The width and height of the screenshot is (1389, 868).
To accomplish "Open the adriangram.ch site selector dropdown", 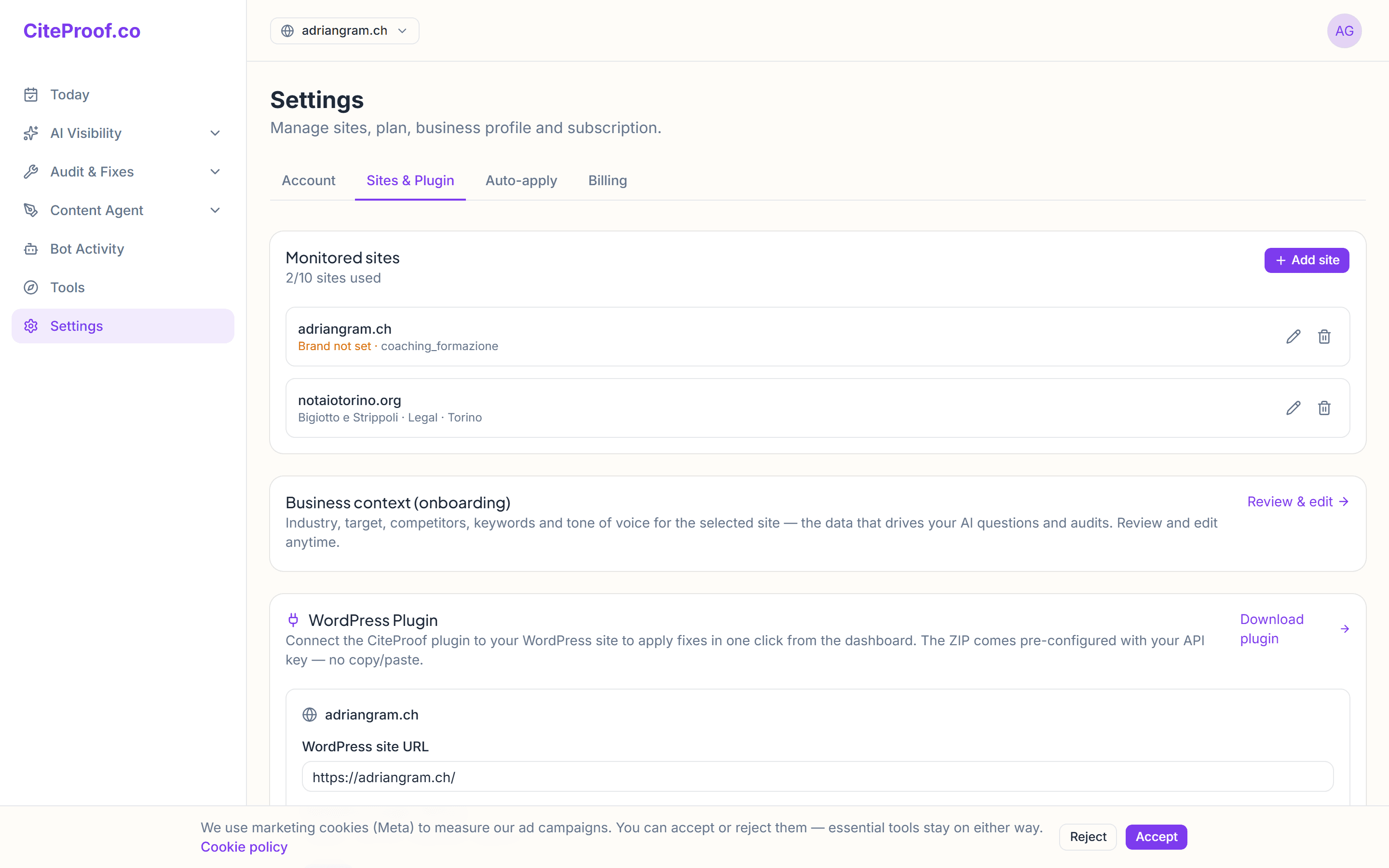I will [344, 30].
